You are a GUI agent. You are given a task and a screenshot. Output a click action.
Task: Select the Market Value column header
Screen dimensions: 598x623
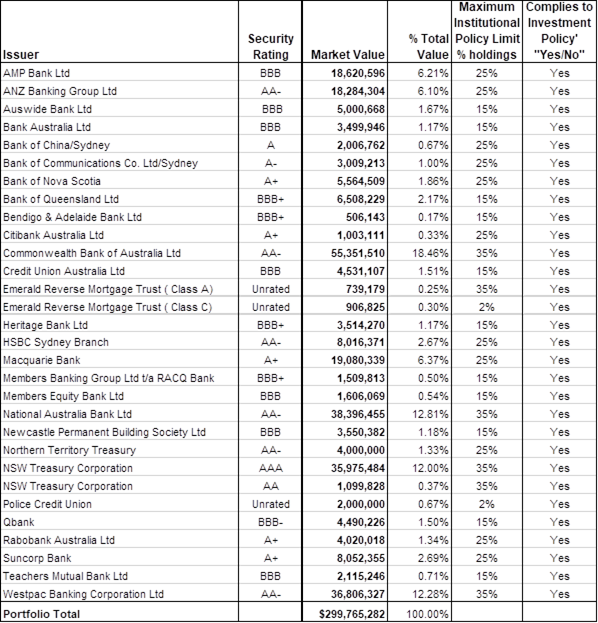coord(344,31)
